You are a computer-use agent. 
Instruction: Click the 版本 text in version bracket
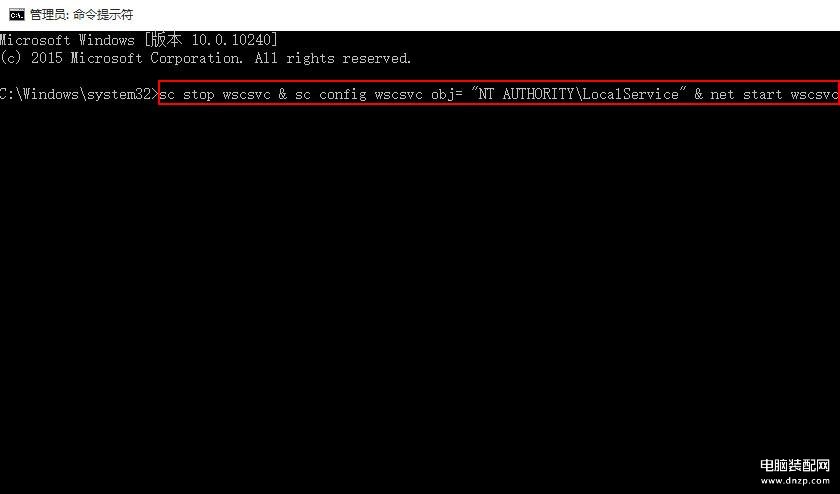pos(166,40)
